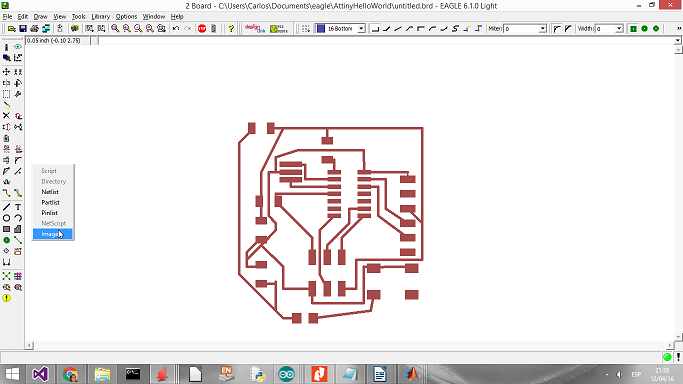The image size is (683, 384).
Task: Open the yellow Help question mark
Action: 231,29
